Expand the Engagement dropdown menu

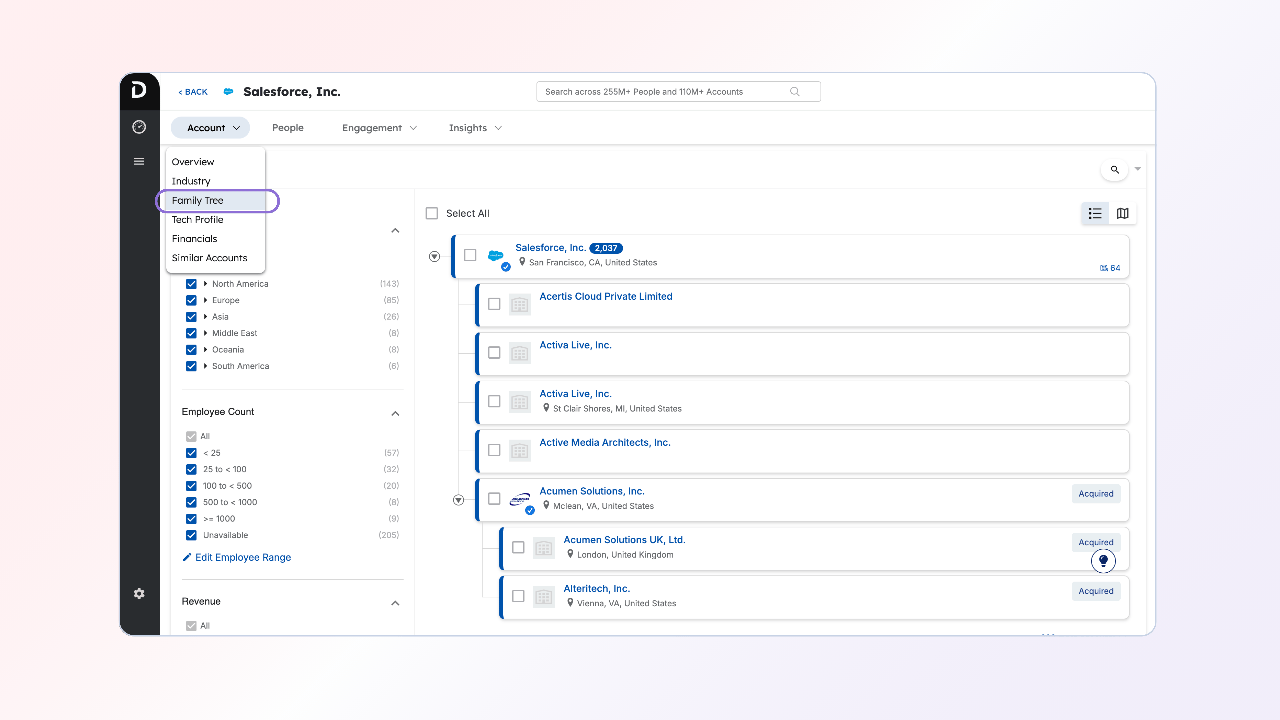coord(379,128)
